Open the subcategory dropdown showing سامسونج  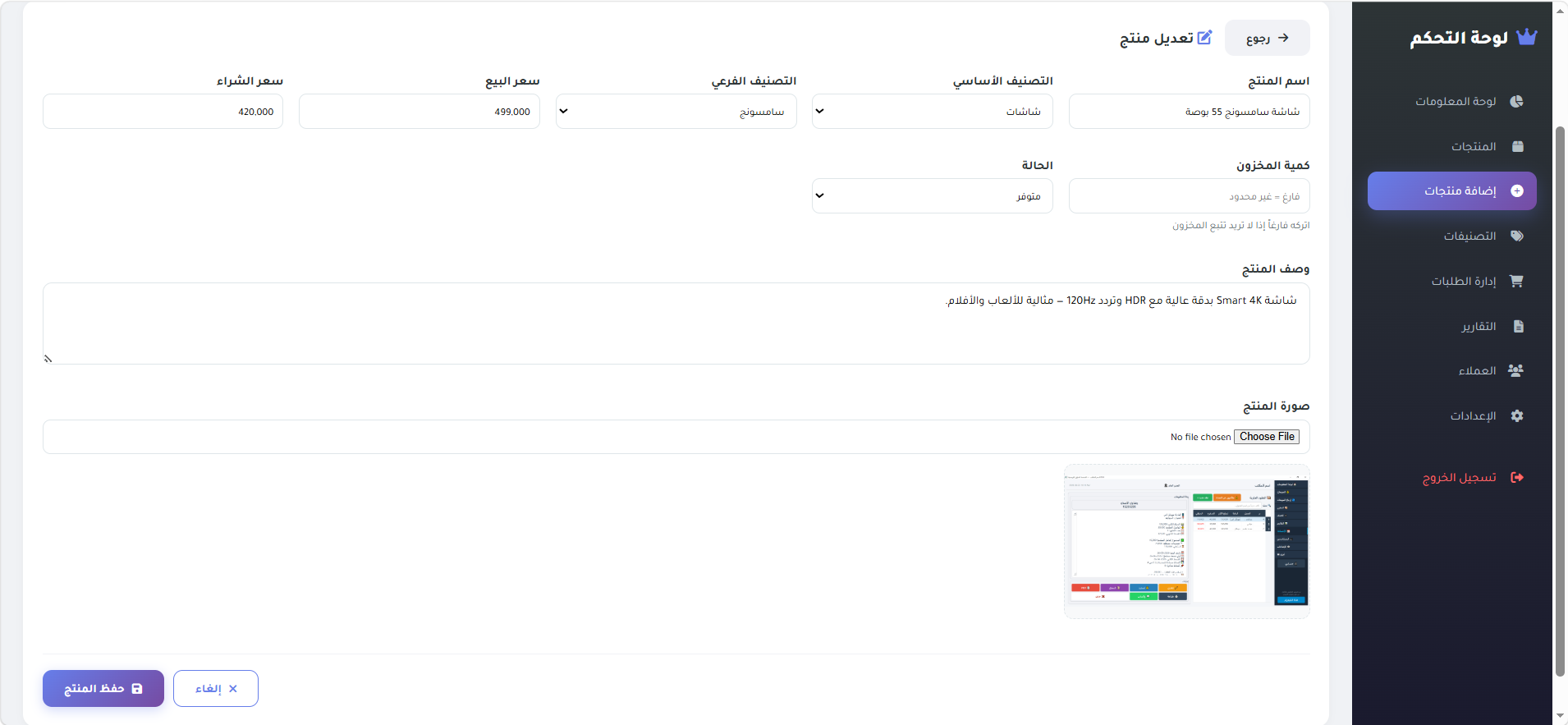[x=676, y=112]
